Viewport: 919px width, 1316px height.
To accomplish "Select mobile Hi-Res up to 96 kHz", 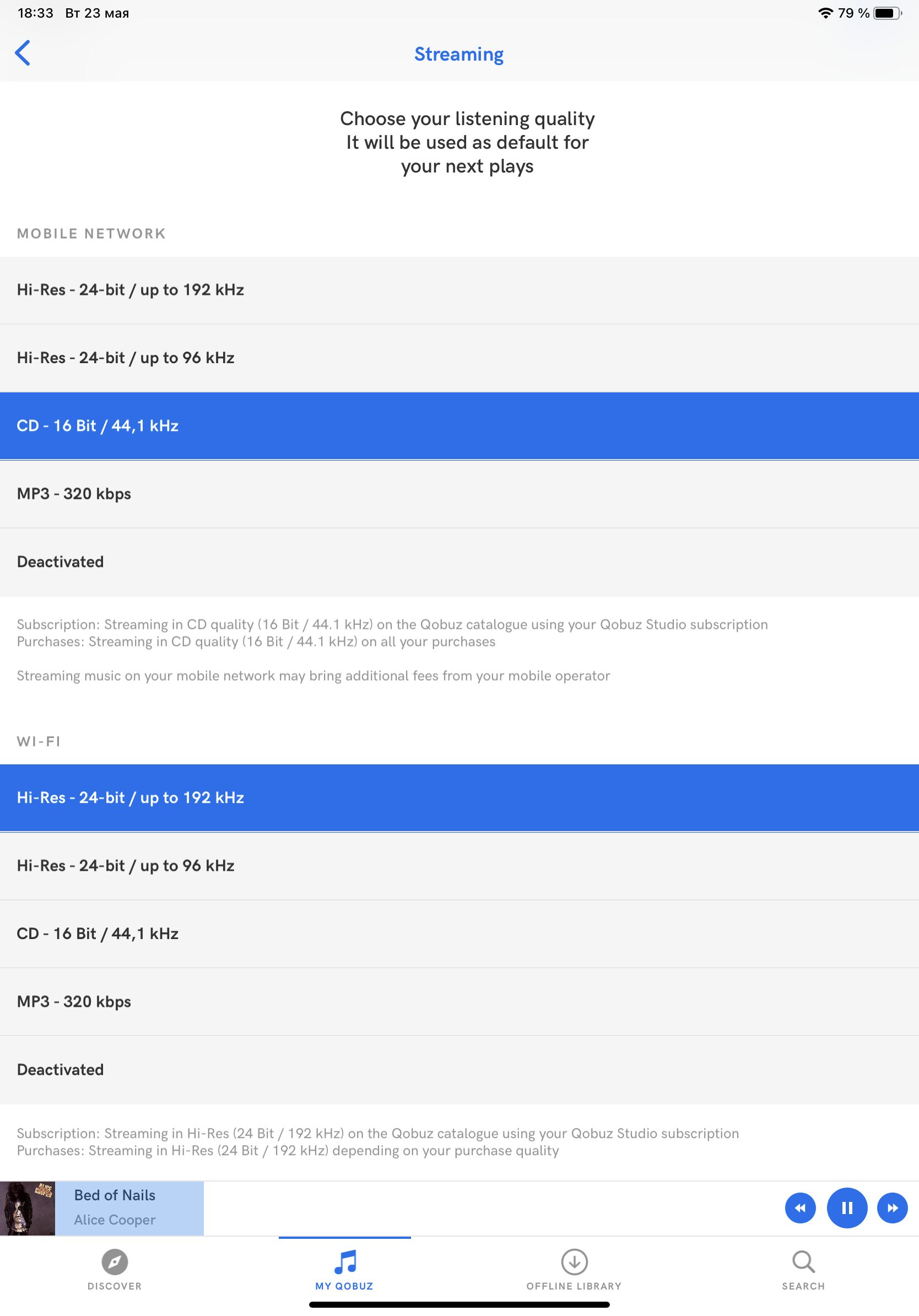I will (x=459, y=358).
